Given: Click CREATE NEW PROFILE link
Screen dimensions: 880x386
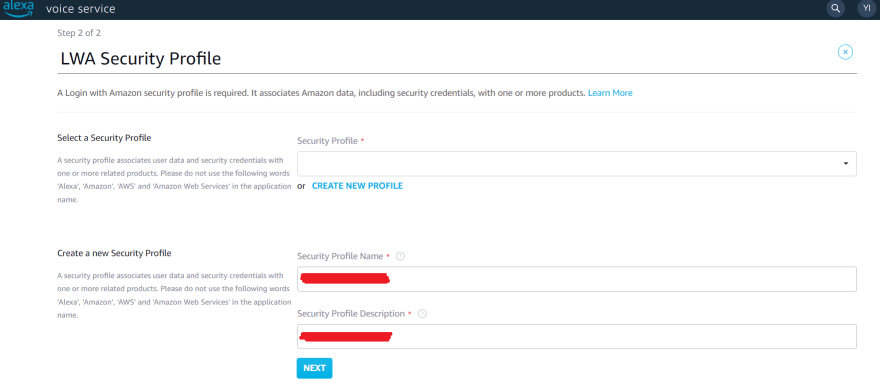Looking at the screenshot, I should coord(357,186).
